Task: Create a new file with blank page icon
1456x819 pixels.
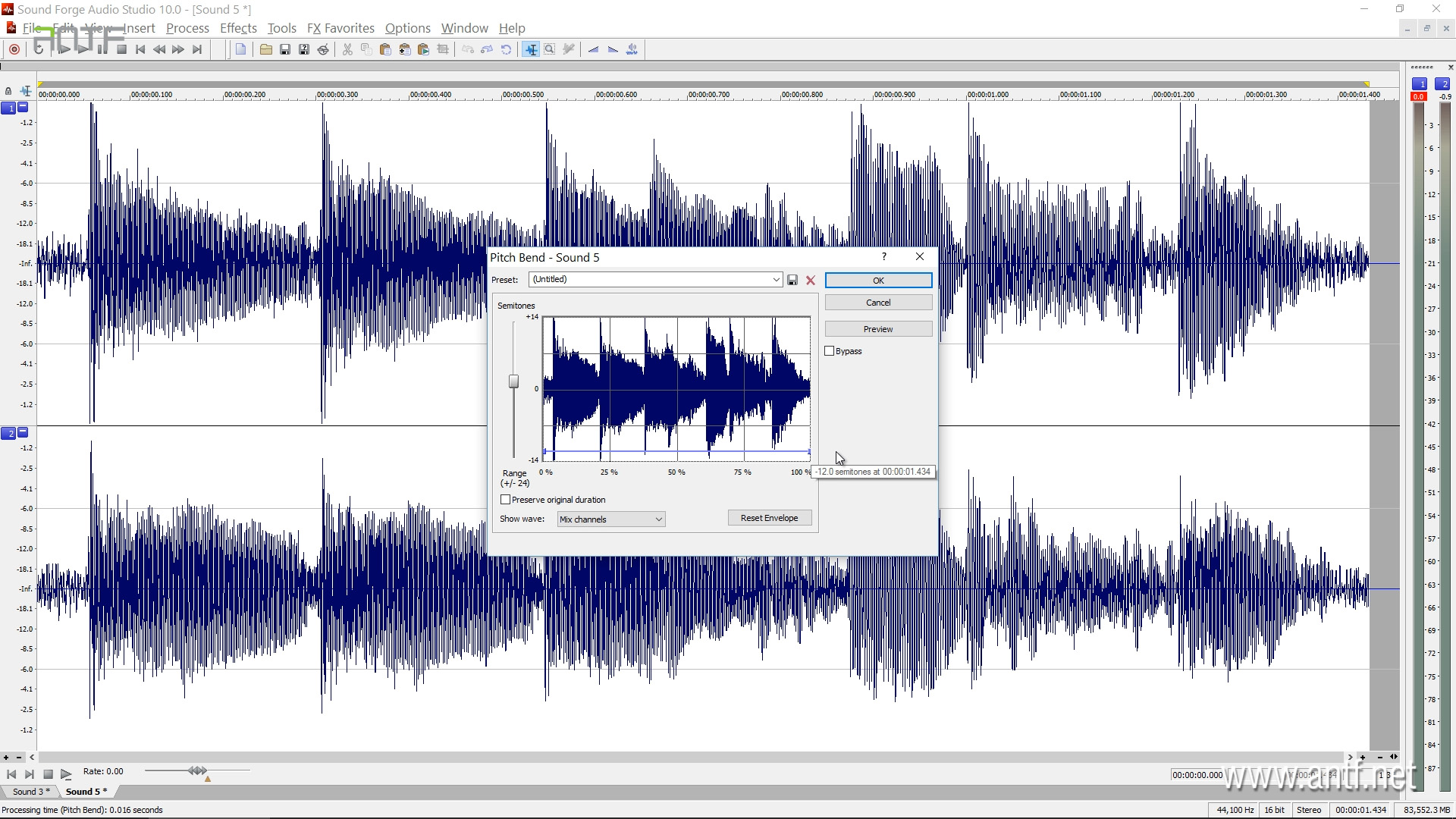Action: (240, 49)
